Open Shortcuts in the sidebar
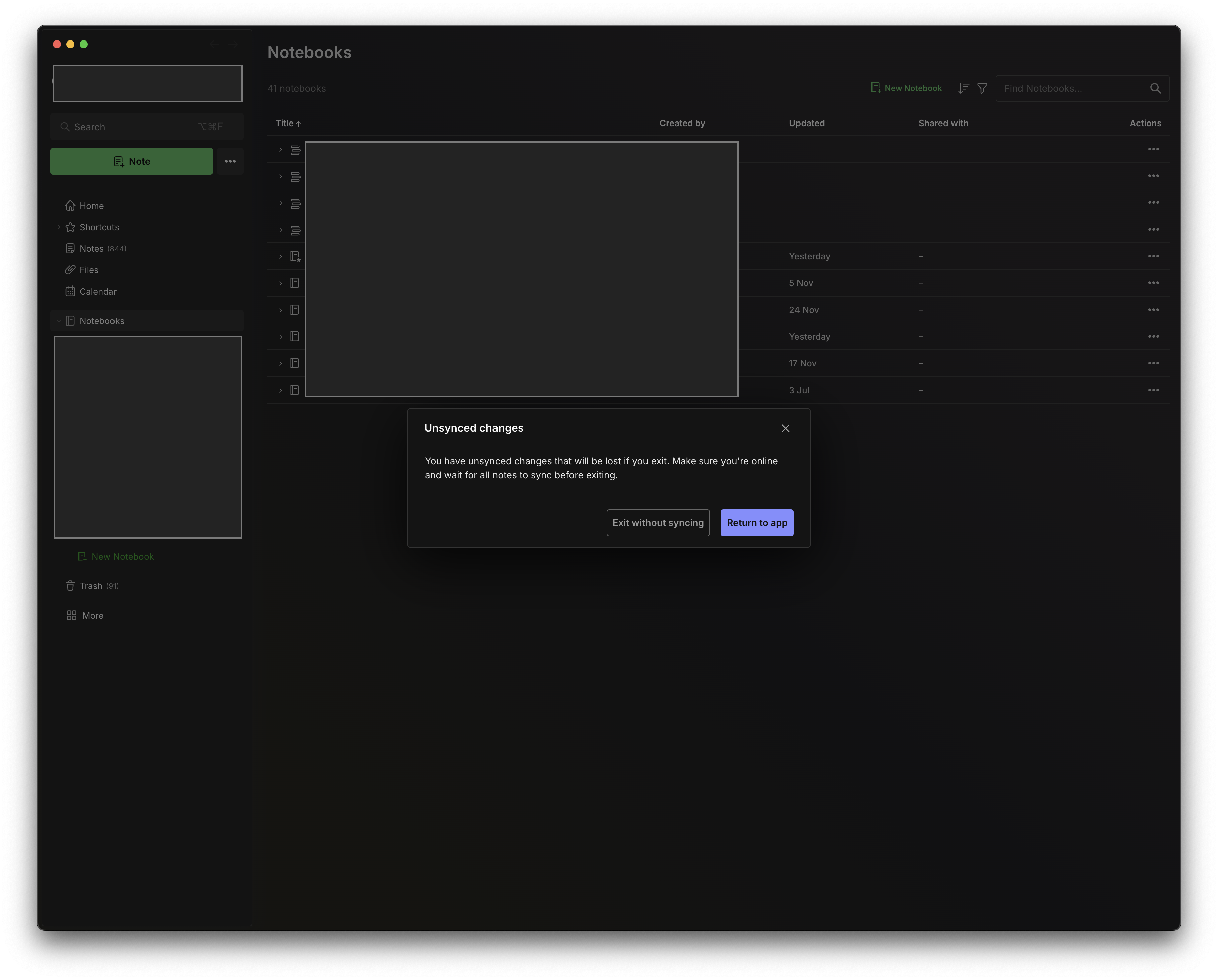This screenshot has height=980, width=1218. pos(99,227)
